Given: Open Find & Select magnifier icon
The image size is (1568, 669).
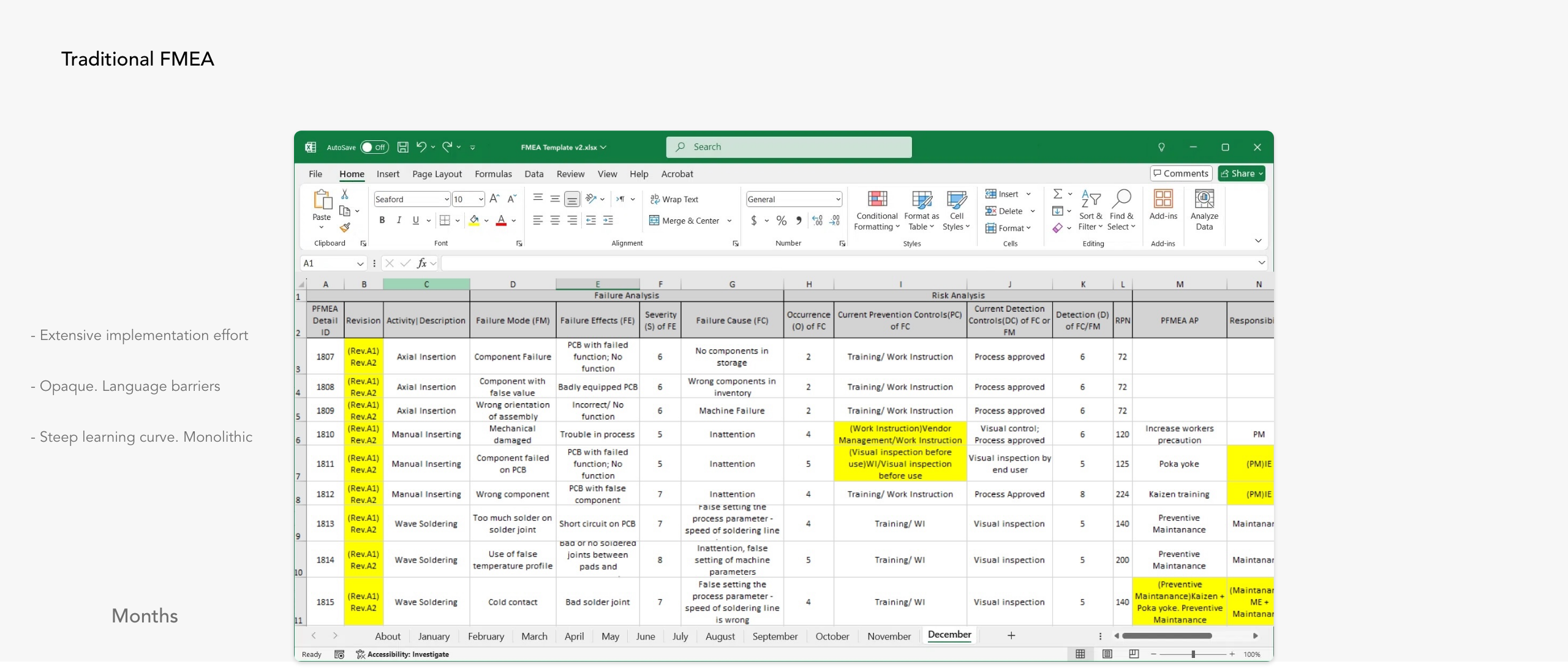Looking at the screenshot, I should tap(1121, 198).
